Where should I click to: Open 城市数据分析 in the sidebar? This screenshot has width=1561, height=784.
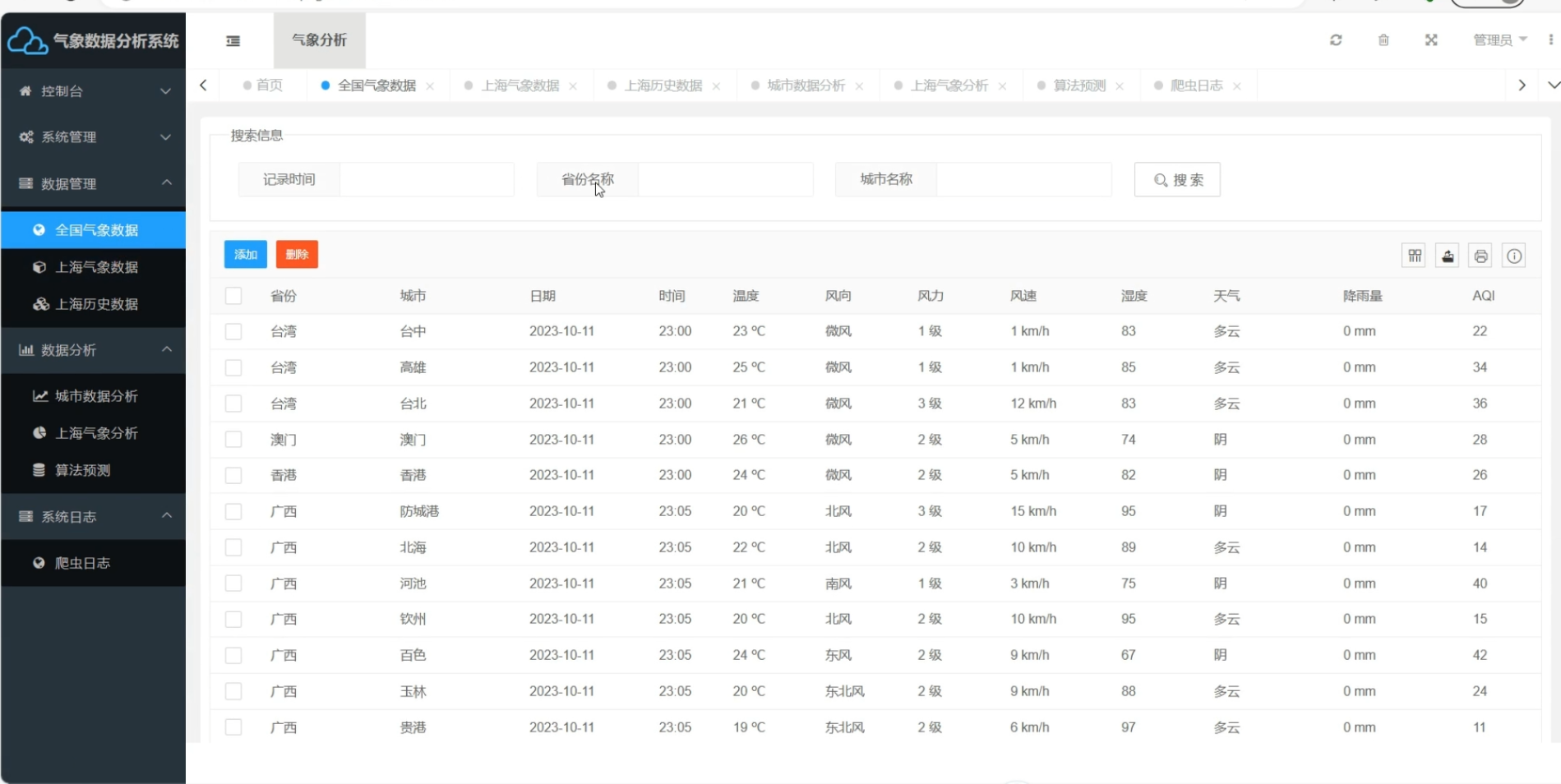(x=93, y=396)
